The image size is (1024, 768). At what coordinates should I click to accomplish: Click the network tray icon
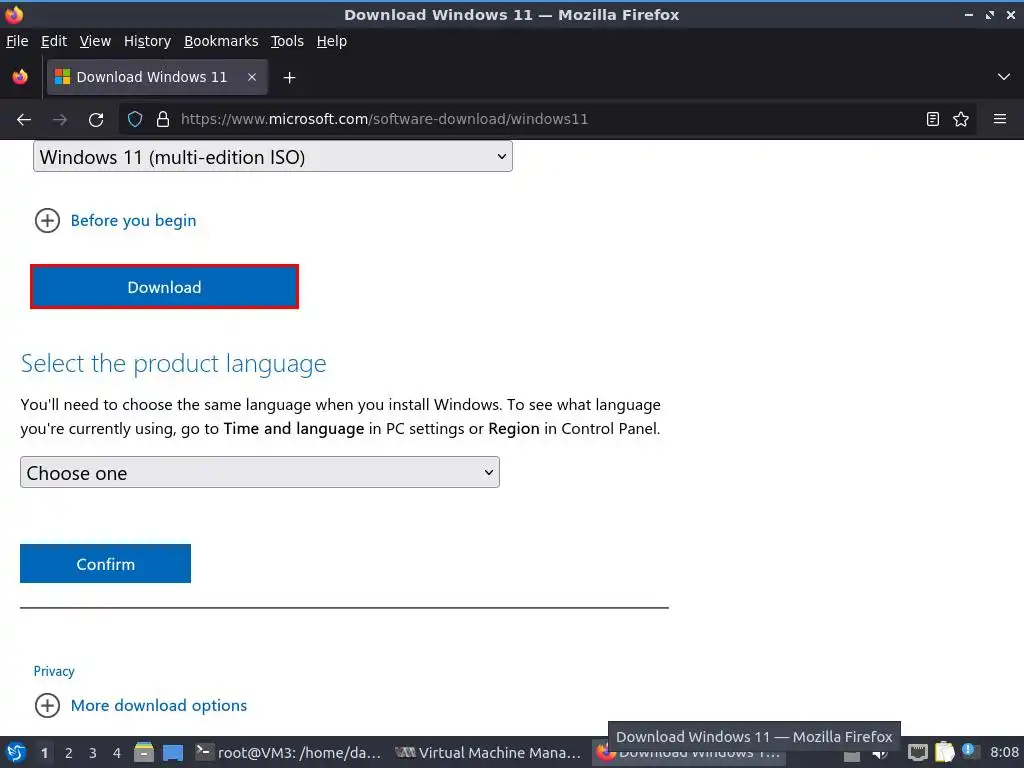click(x=918, y=752)
